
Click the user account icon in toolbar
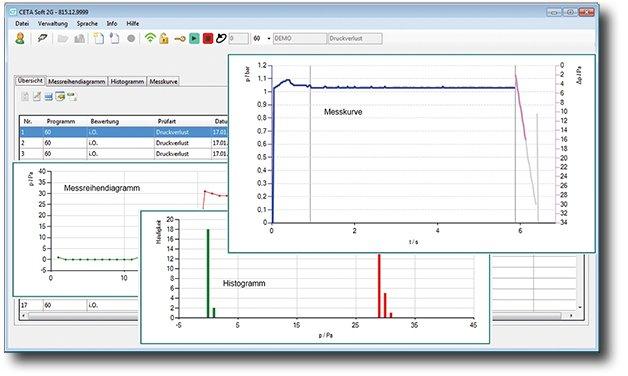(20, 38)
